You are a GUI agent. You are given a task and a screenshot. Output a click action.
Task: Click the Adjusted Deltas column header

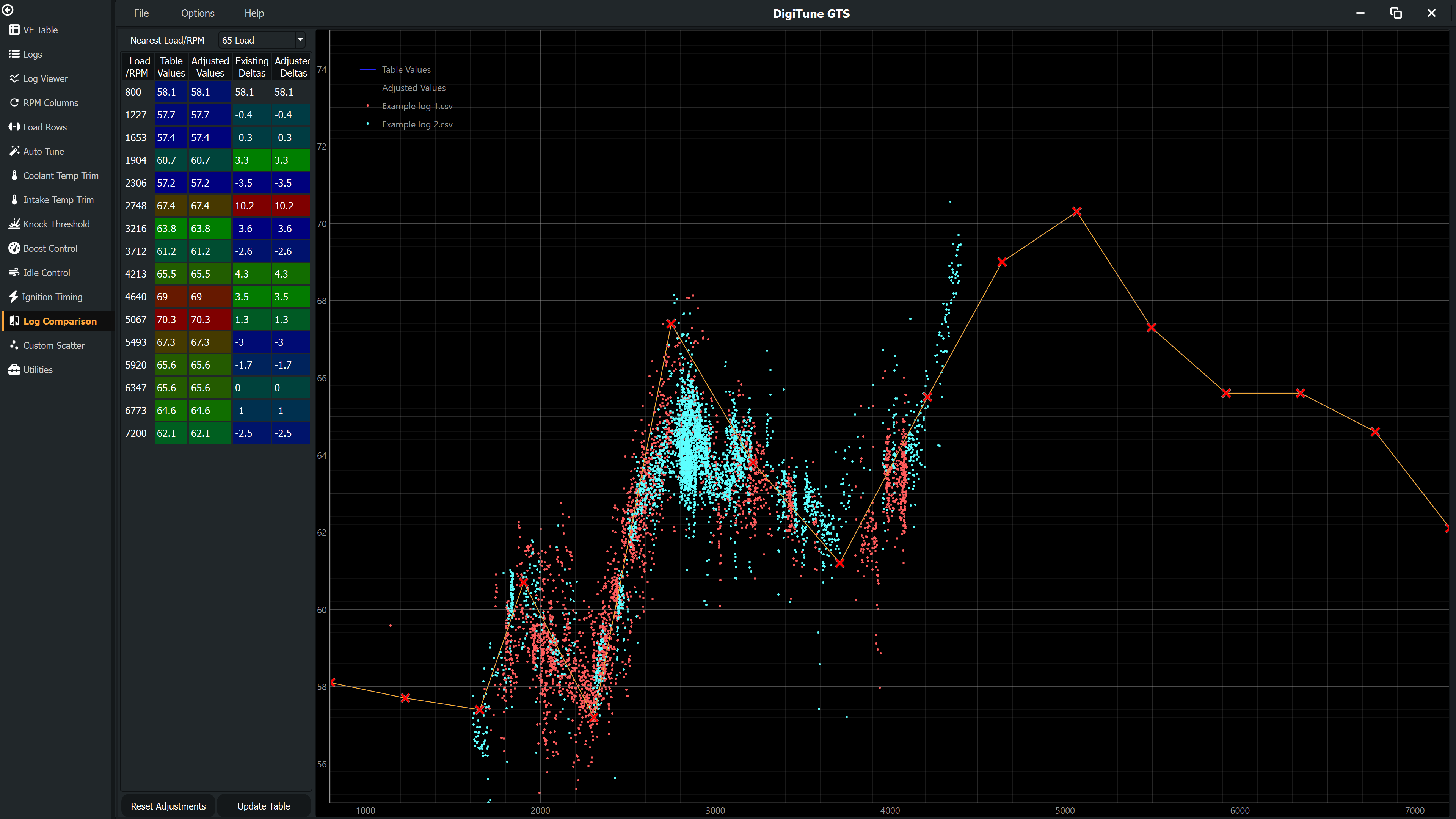click(292, 67)
